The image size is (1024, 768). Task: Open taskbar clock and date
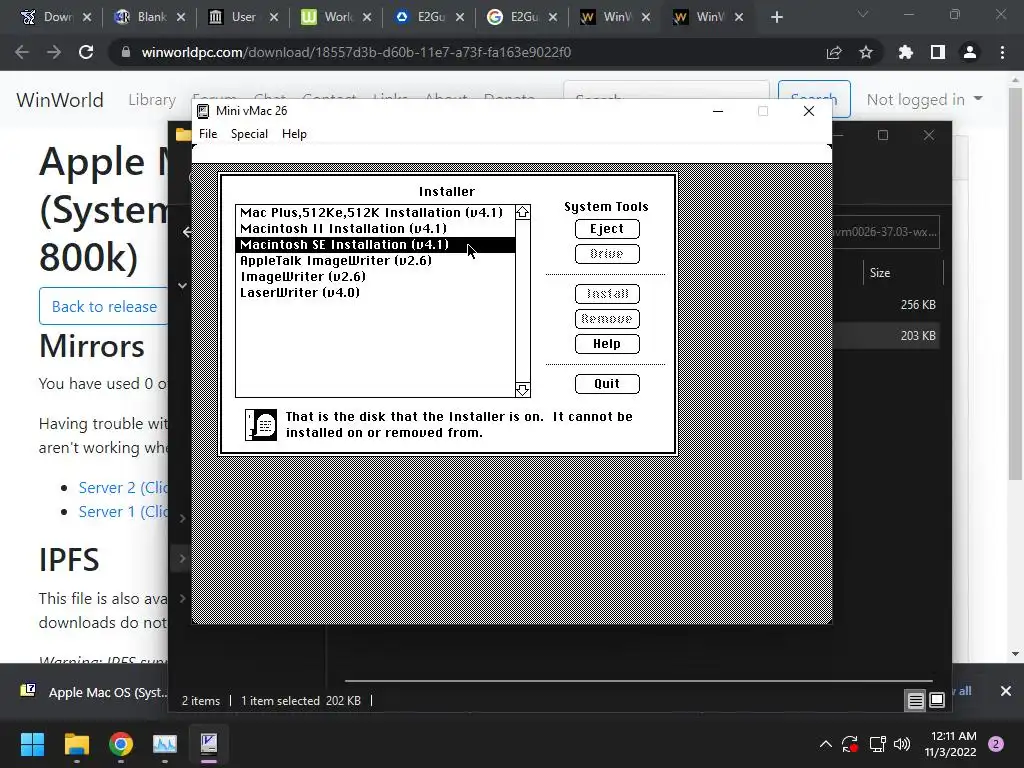(950, 744)
